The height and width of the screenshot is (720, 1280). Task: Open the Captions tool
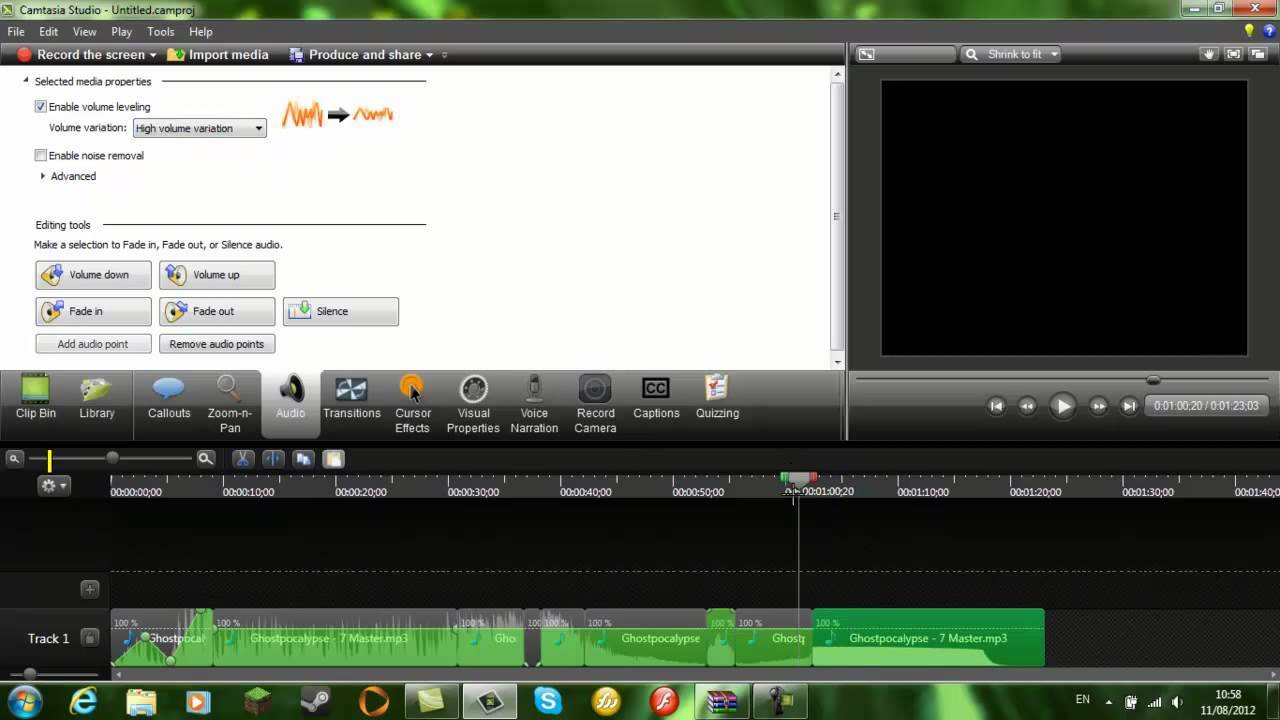tap(656, 399)
